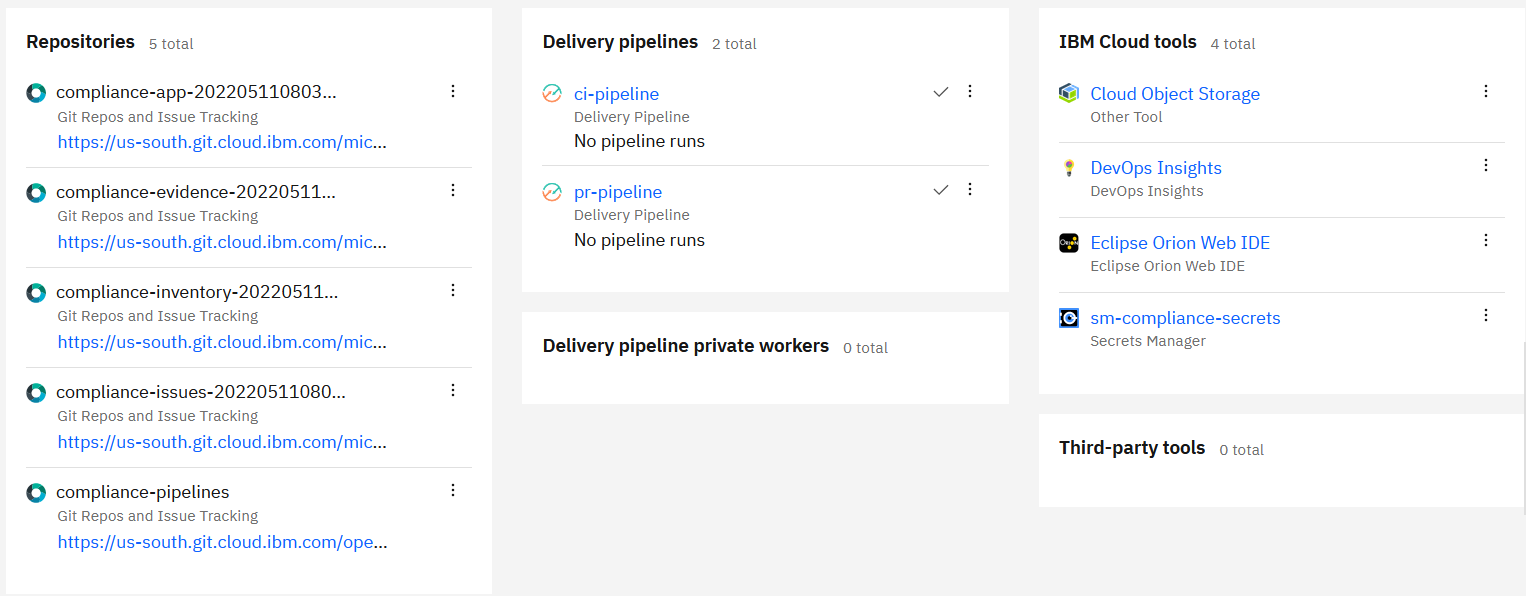The image size is (1526, 596).
Task: Open the DevOps Insights dashboard link
Action: 1156,168
